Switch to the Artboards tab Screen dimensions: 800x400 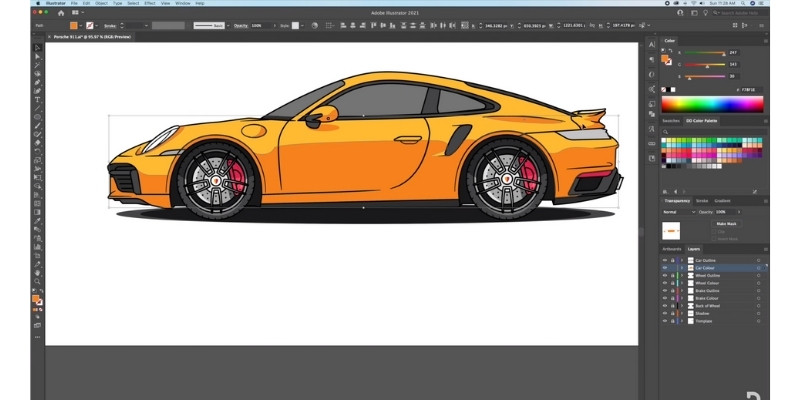671,249
